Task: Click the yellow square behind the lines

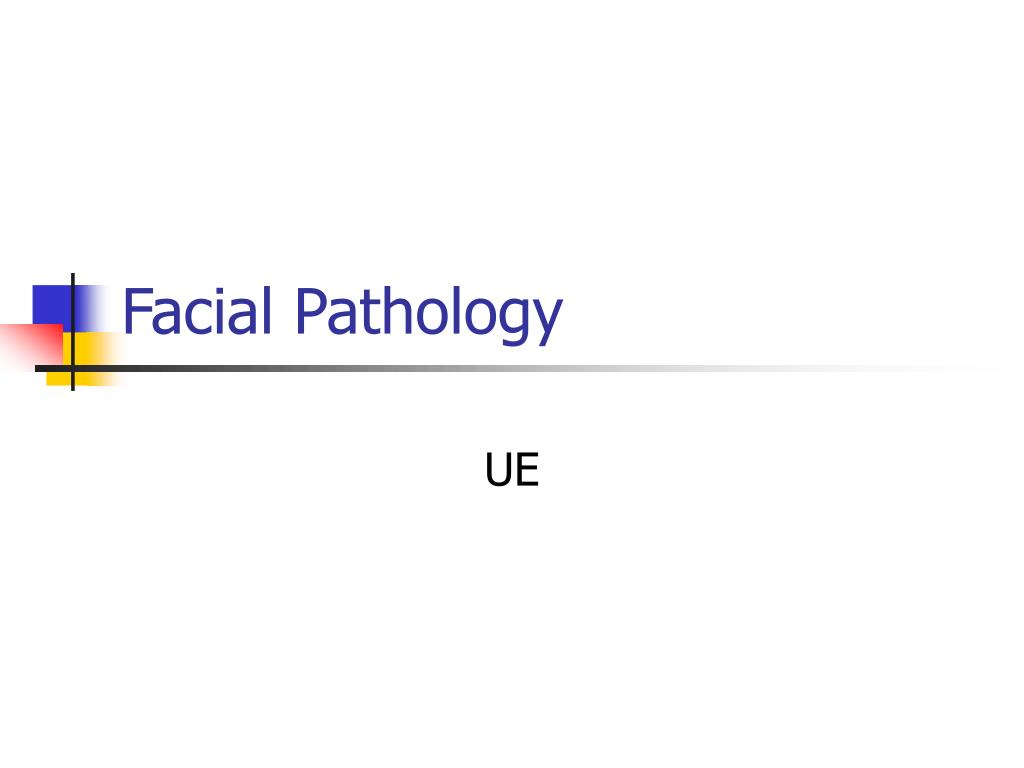Action: pyautogui.click(x=84, y=359)
